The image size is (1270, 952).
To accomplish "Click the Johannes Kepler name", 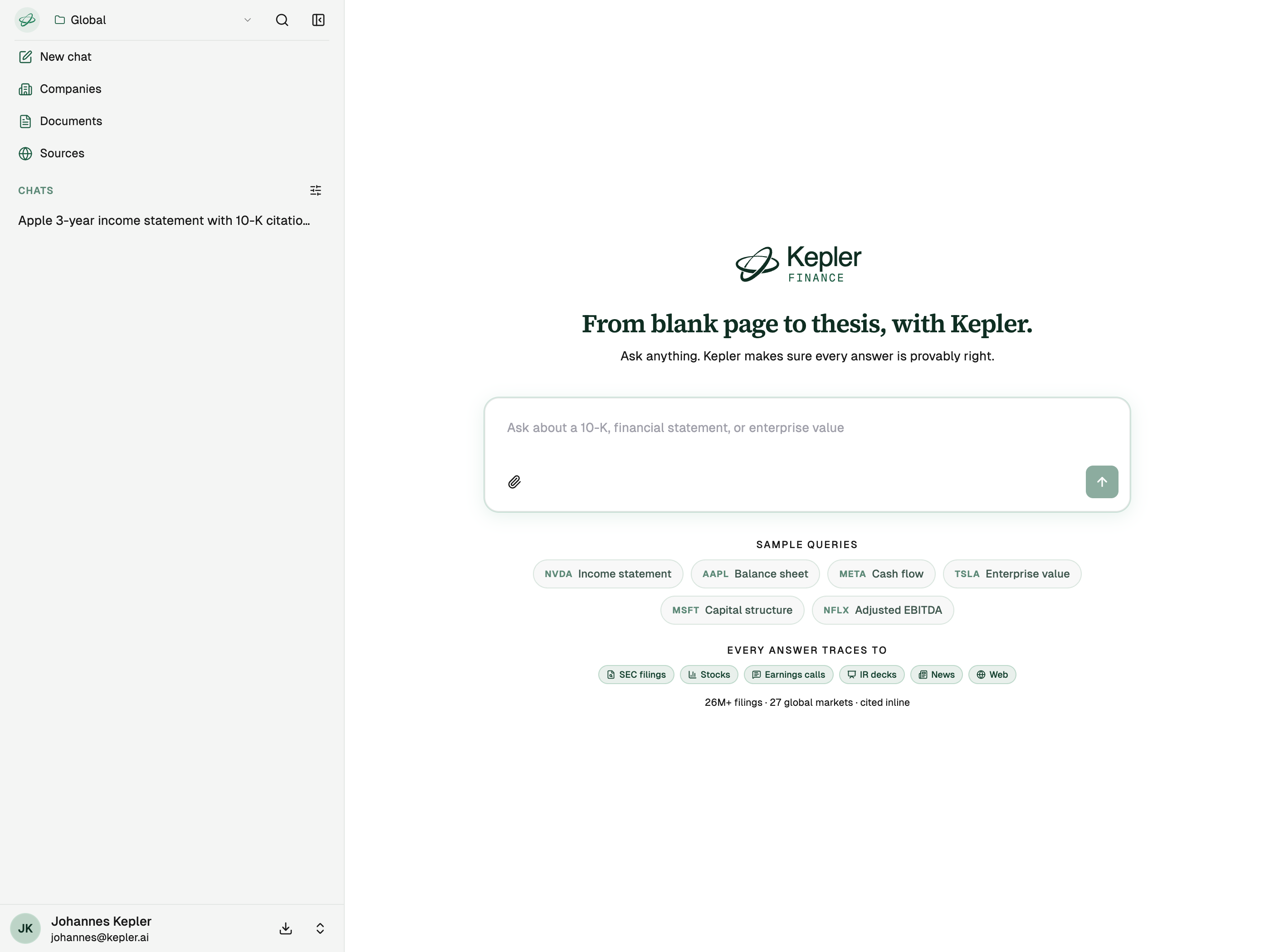I will coord(101,921).
